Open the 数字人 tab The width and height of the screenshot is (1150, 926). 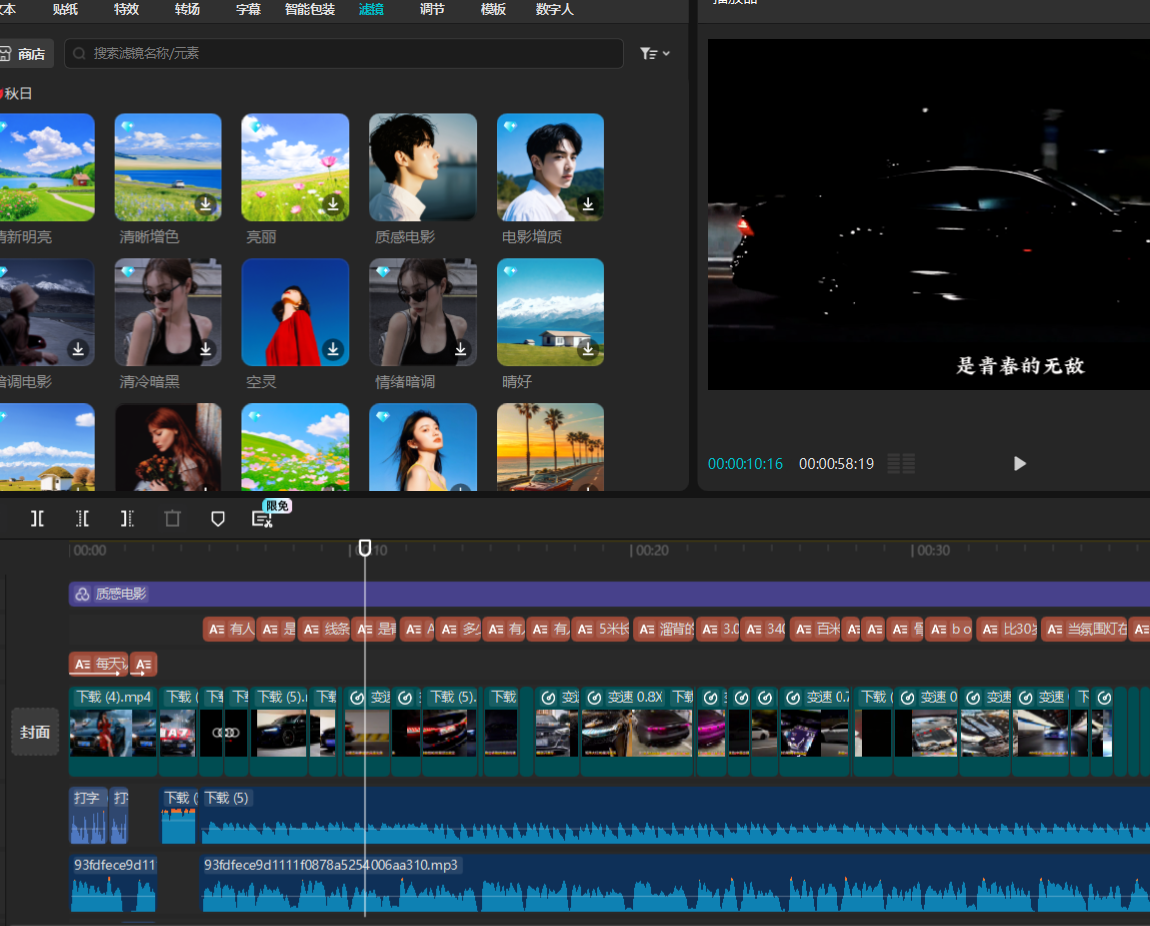[x=554, y=9]
